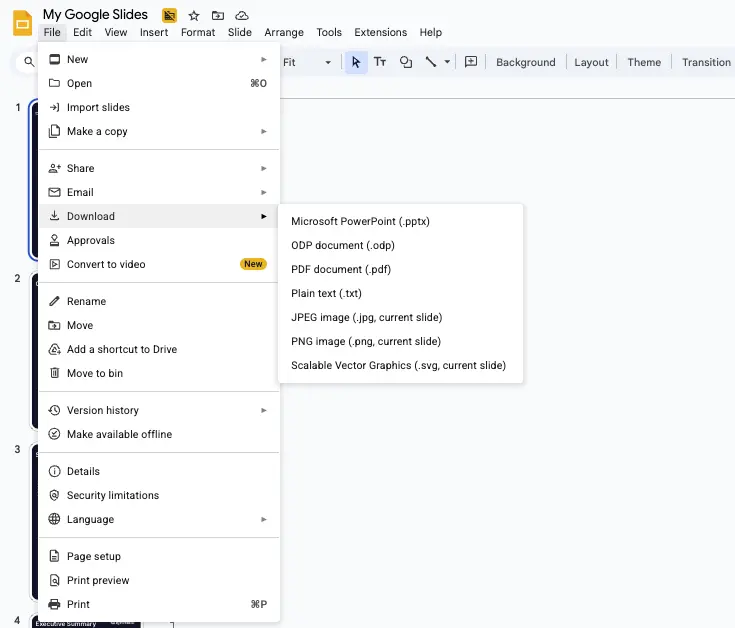The height and width of the screenshot is (628, 735).
Task: Choose Open in the File menu
Action: pos(159,83)
